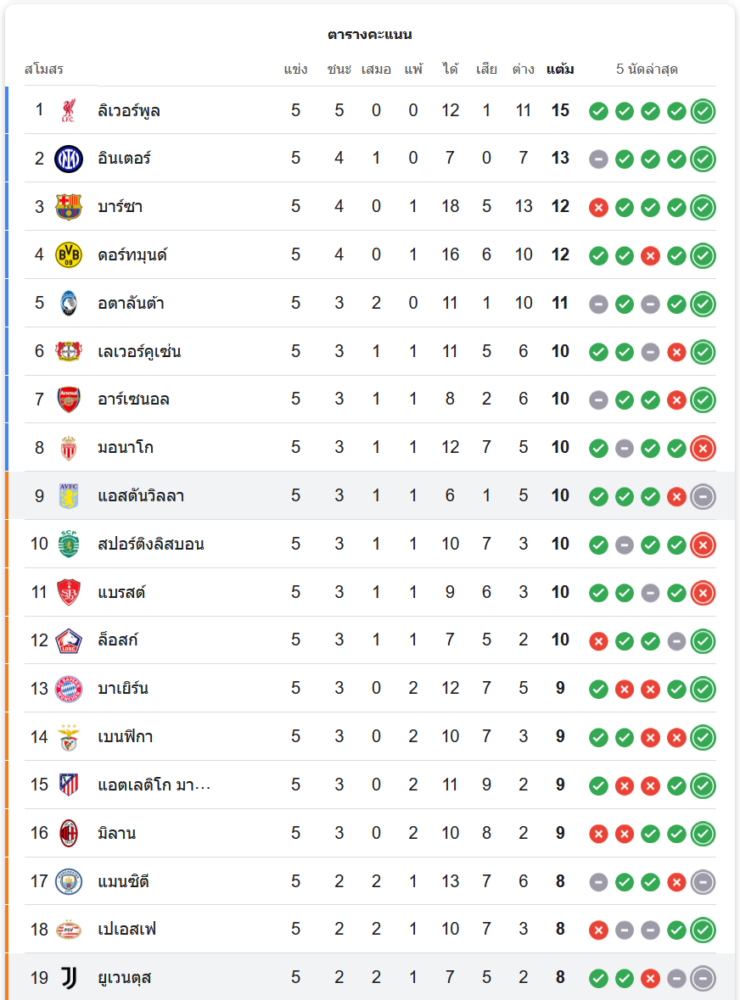Image resolution: width=740 pixels, height=1000 pixels.
Task: Click Liverpool's latest circled win result icon
Action: tap(703, 111)
